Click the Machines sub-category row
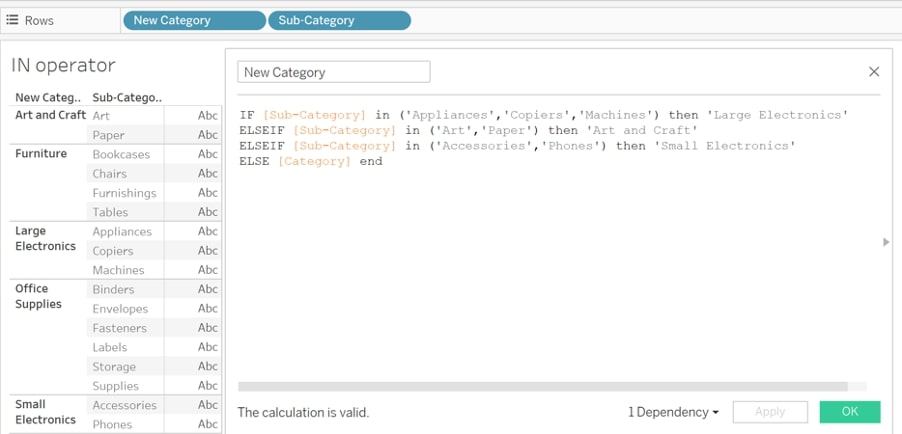Screen dimensions: 902x434 (125, 270)
